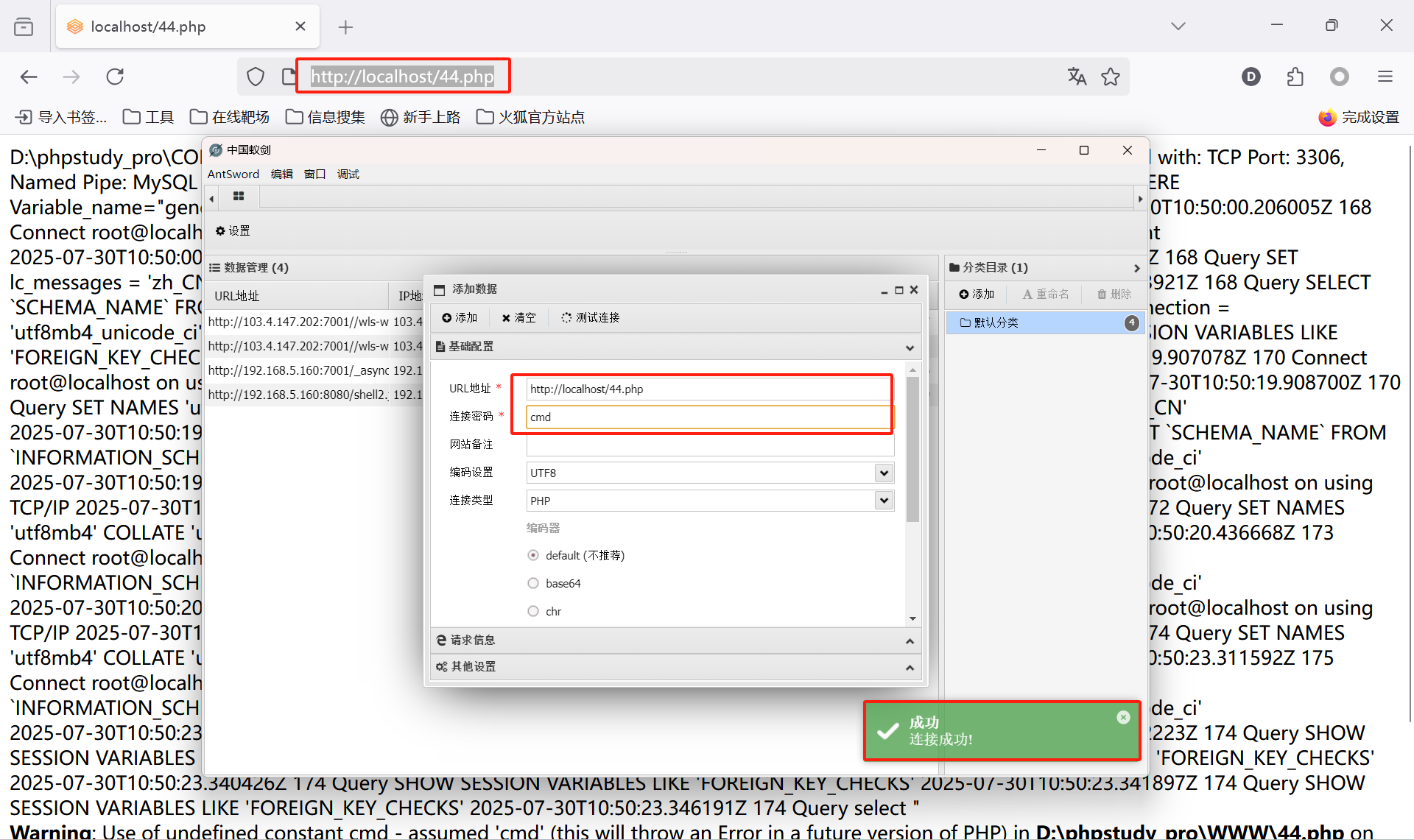This screenshot has width=1414, height=840.
Task: Open the Firefox View tab-overview icon
Action: pyautogui.click(x=24, y=27)
